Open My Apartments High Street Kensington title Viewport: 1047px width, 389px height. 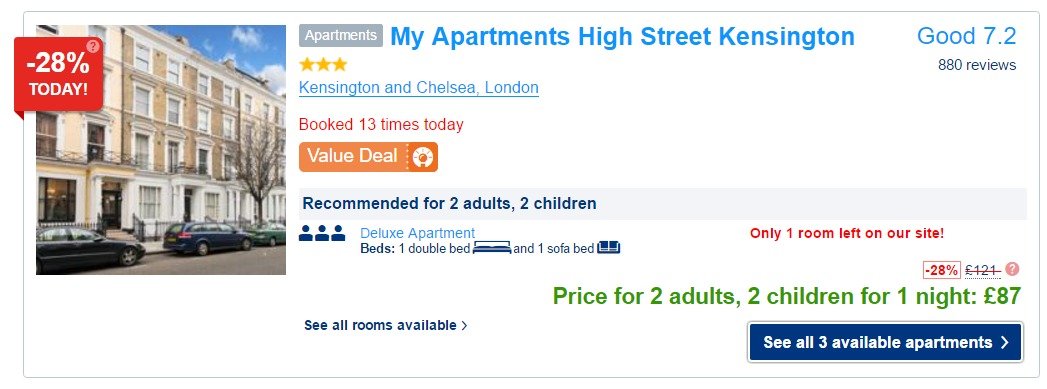[622, 36]
